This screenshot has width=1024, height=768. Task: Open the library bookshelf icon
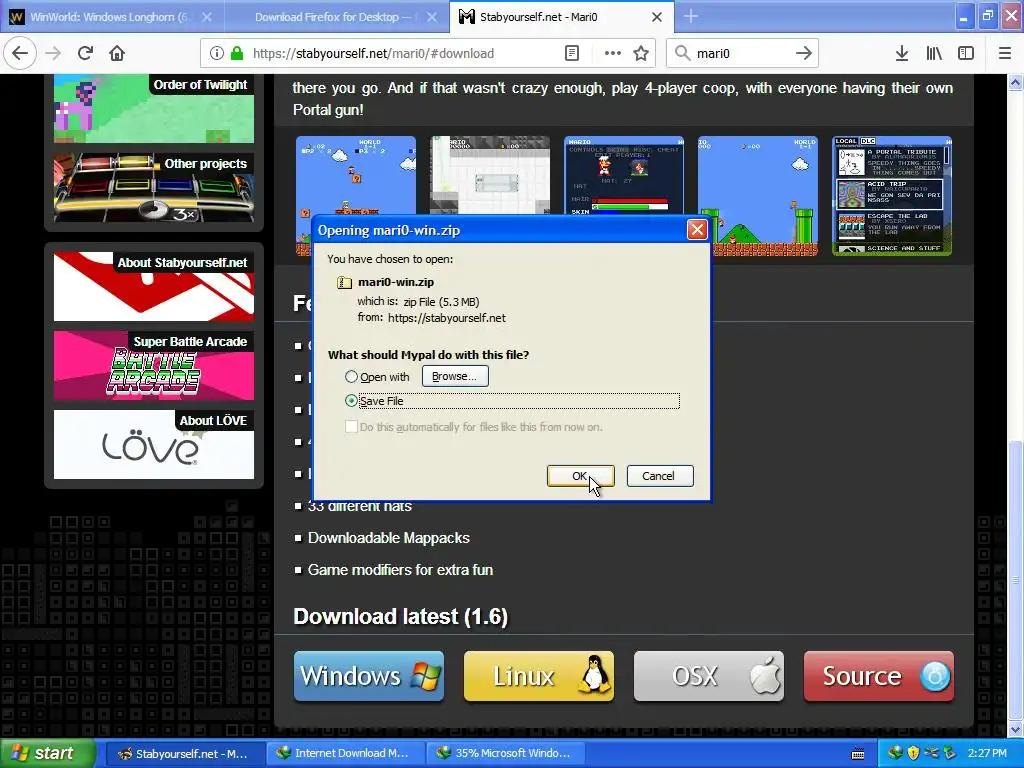coord(934,54)
